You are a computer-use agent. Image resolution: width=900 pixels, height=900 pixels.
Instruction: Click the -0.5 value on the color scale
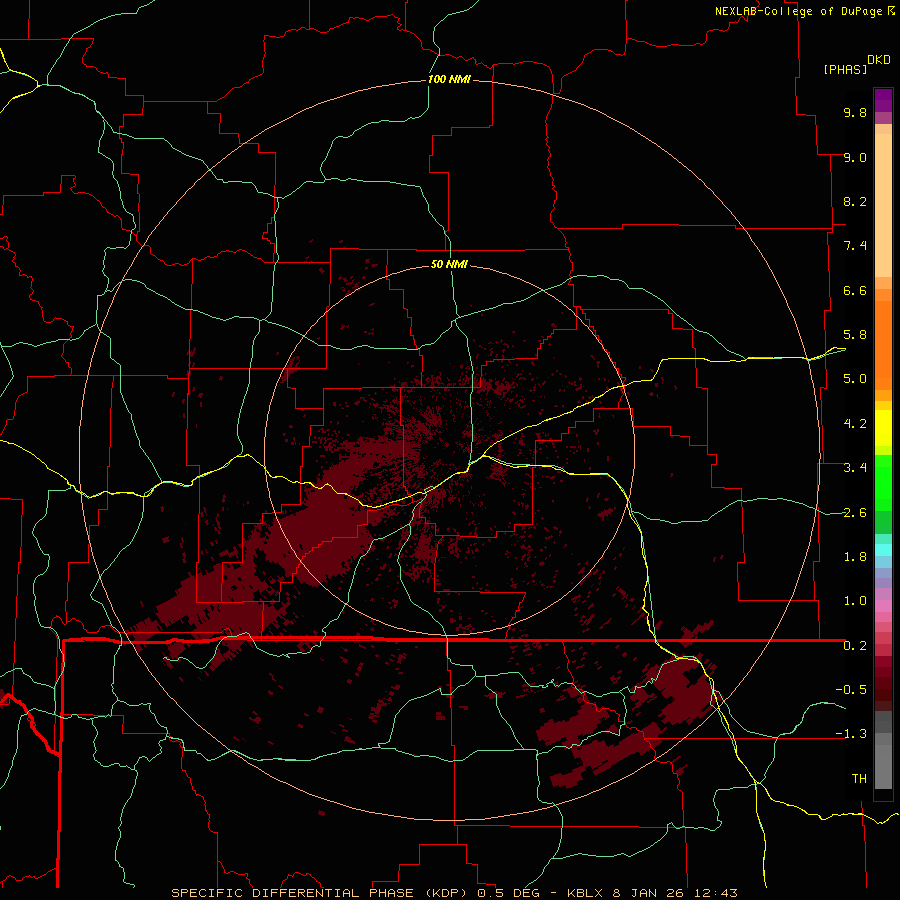click(851, 690)
